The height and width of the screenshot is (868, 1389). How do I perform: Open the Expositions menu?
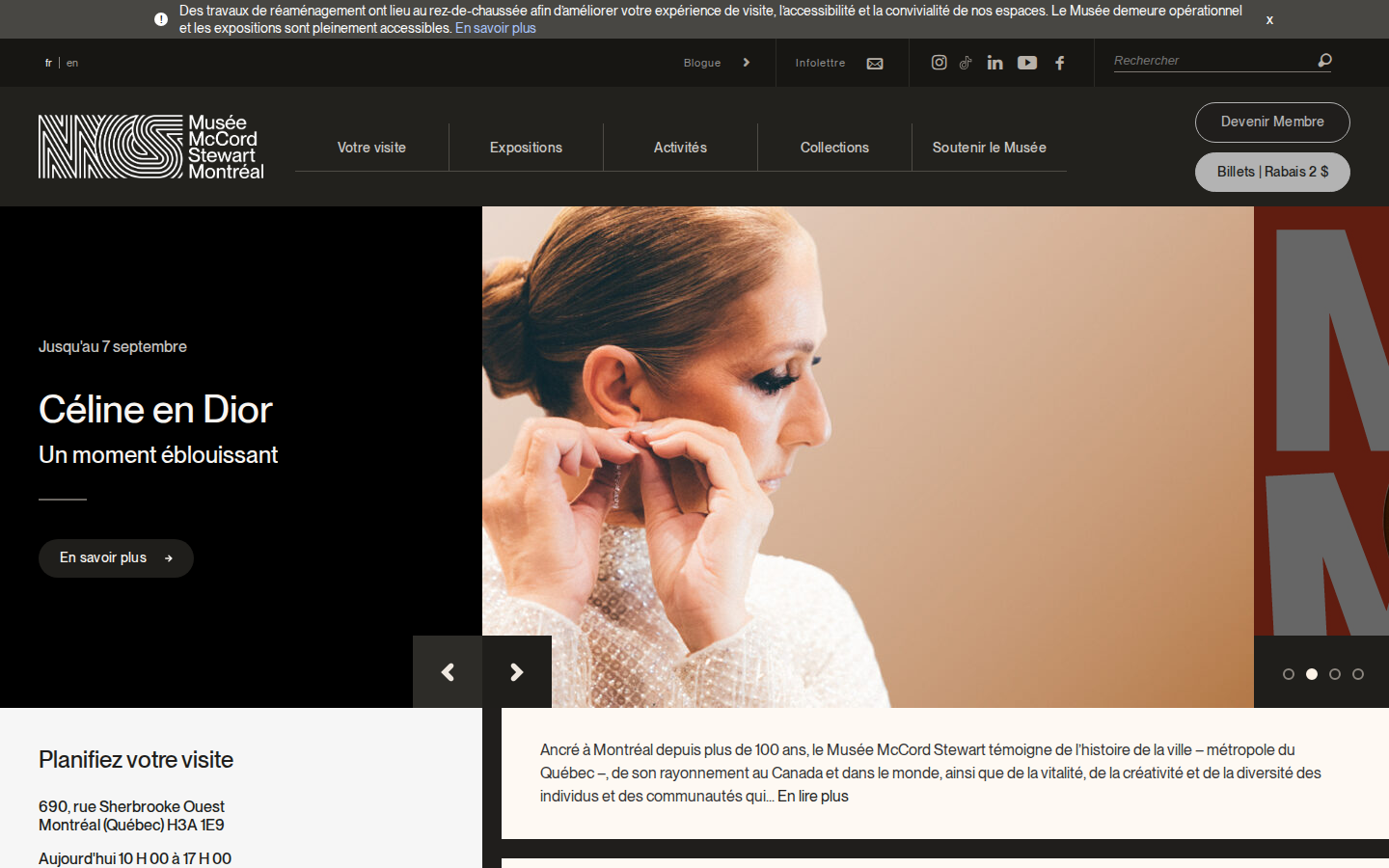click(526, 148)
